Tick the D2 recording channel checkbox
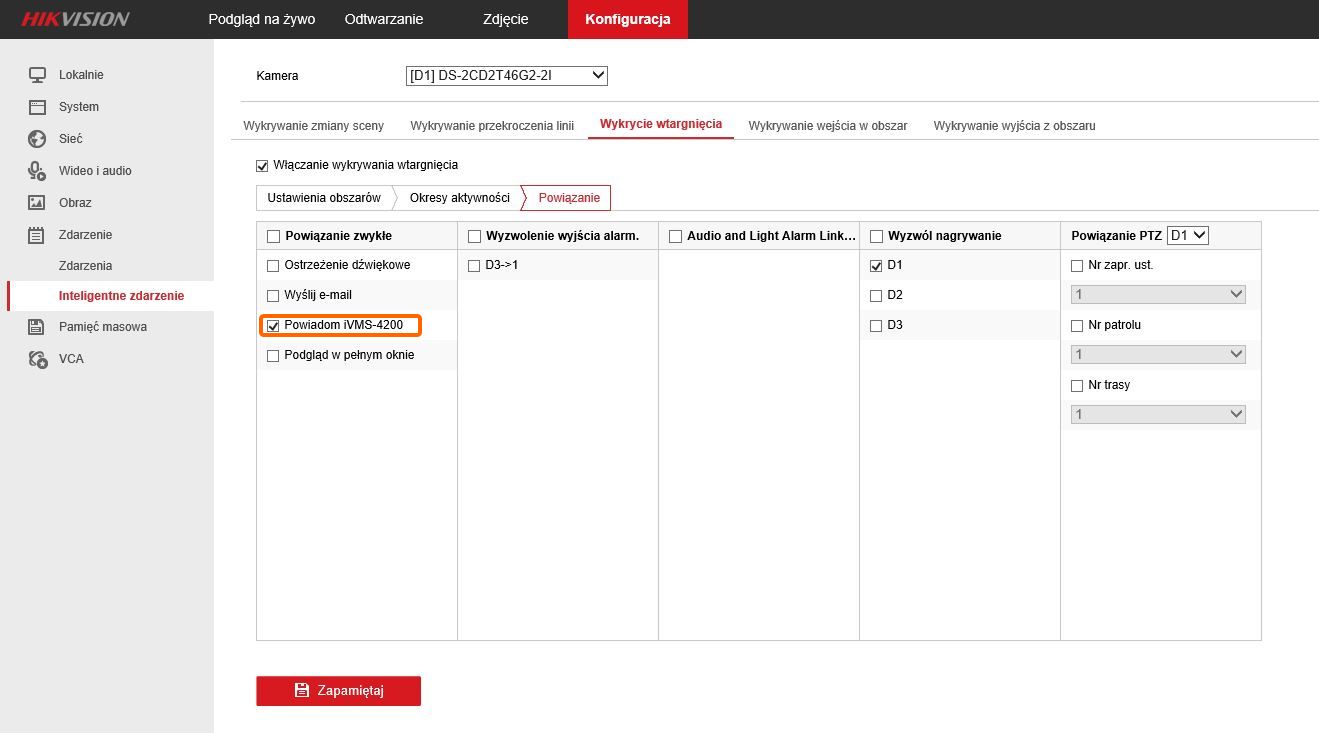1319x733 pixels. (x=876, y=296)
